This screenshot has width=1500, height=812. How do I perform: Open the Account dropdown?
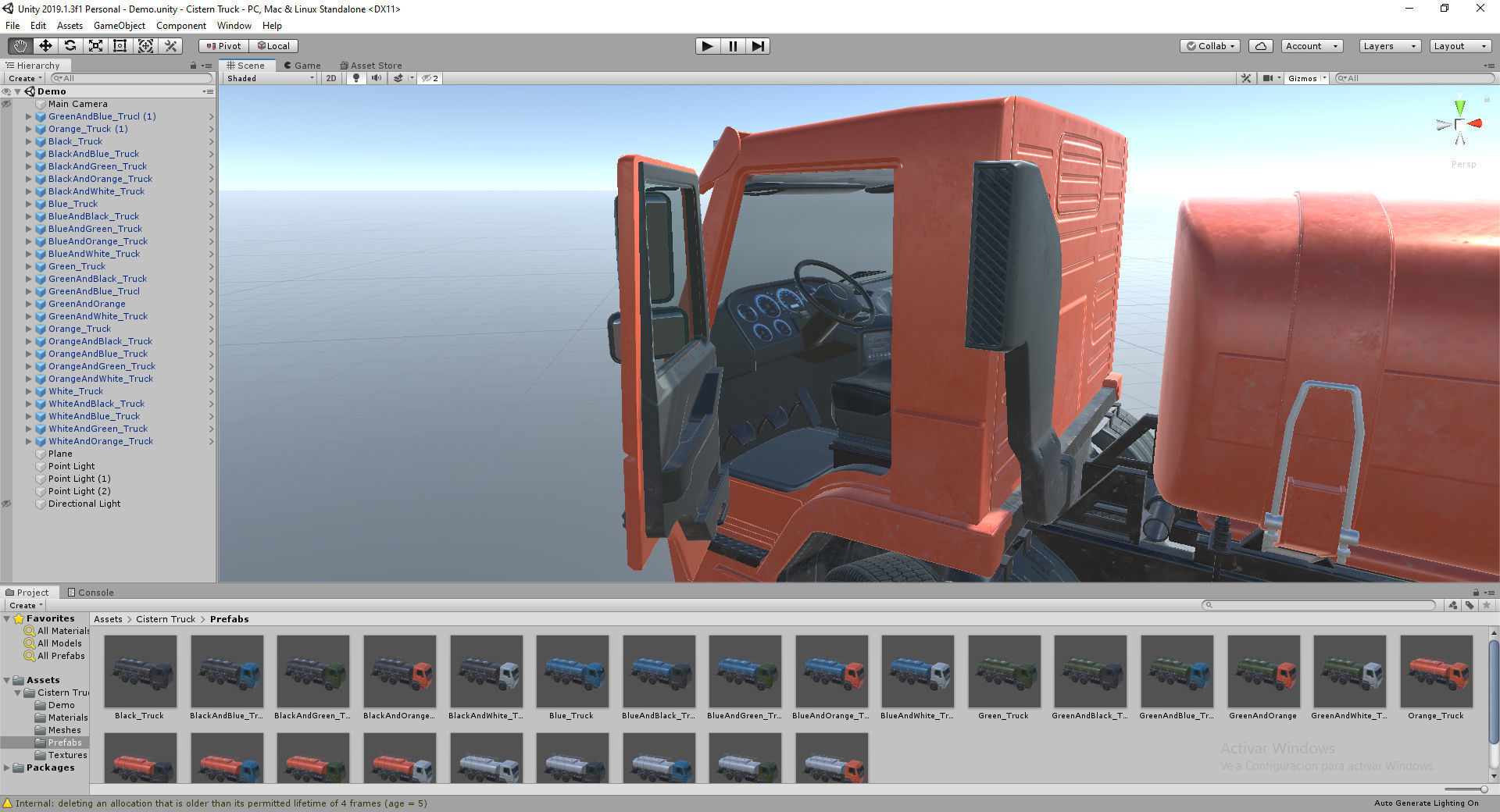coord(1312,46)
